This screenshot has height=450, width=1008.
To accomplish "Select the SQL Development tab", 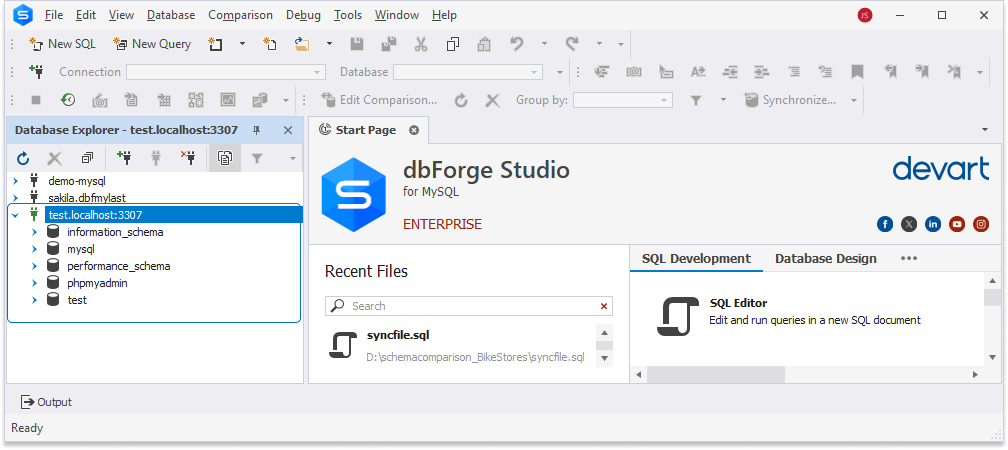I will click(x=696, y=258).
